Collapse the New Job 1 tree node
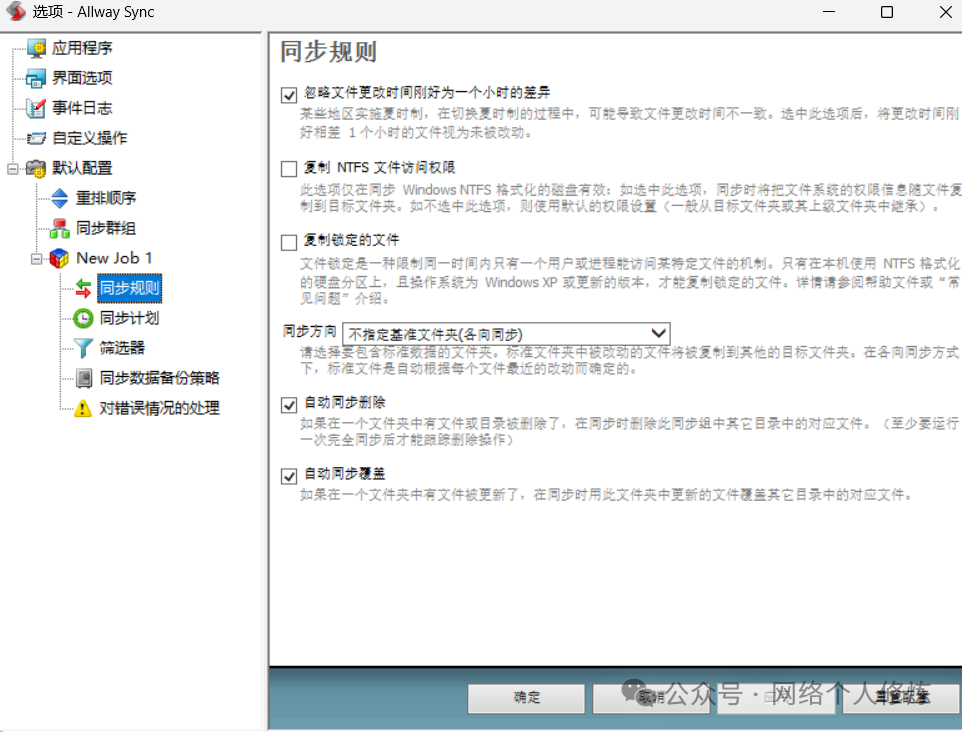The width and height of the screenshot is (962, 732). (37, 258)
